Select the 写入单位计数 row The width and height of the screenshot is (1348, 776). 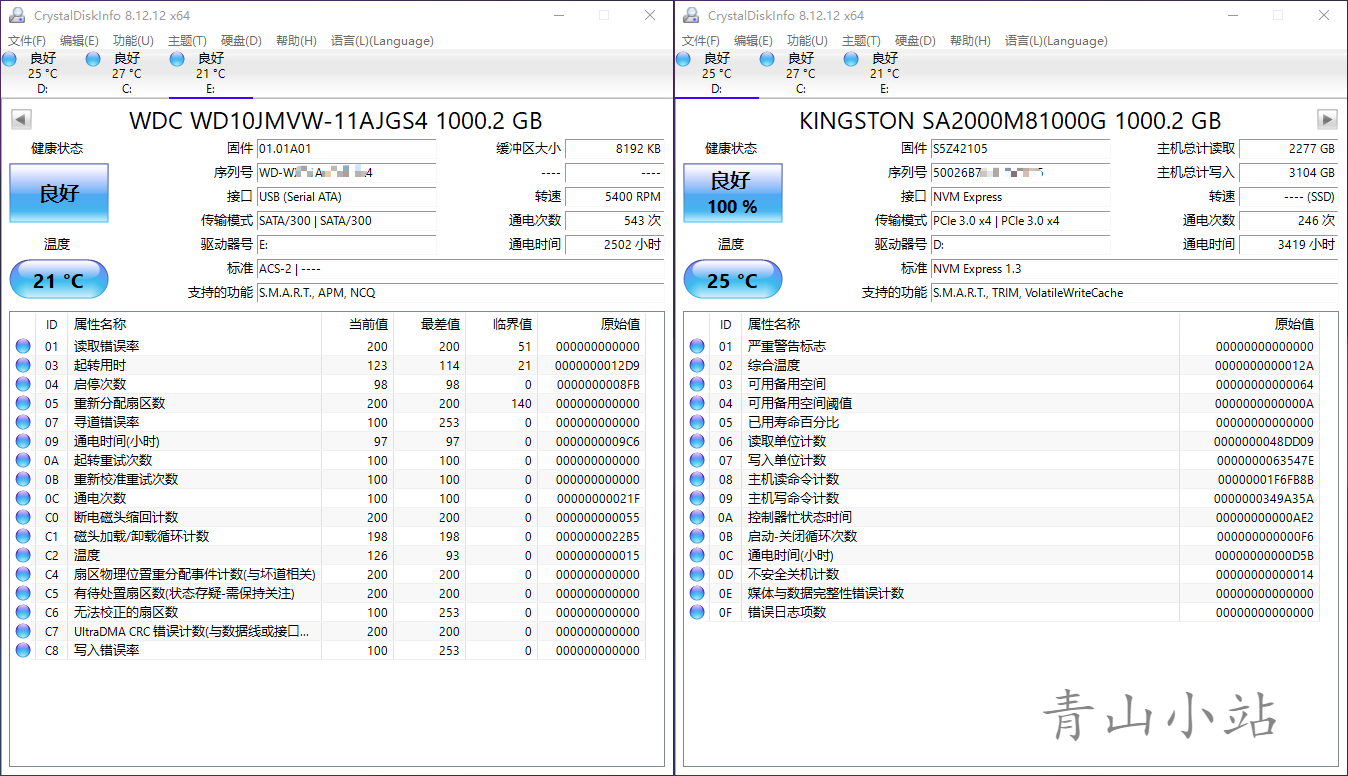(x=1002, y=460)
